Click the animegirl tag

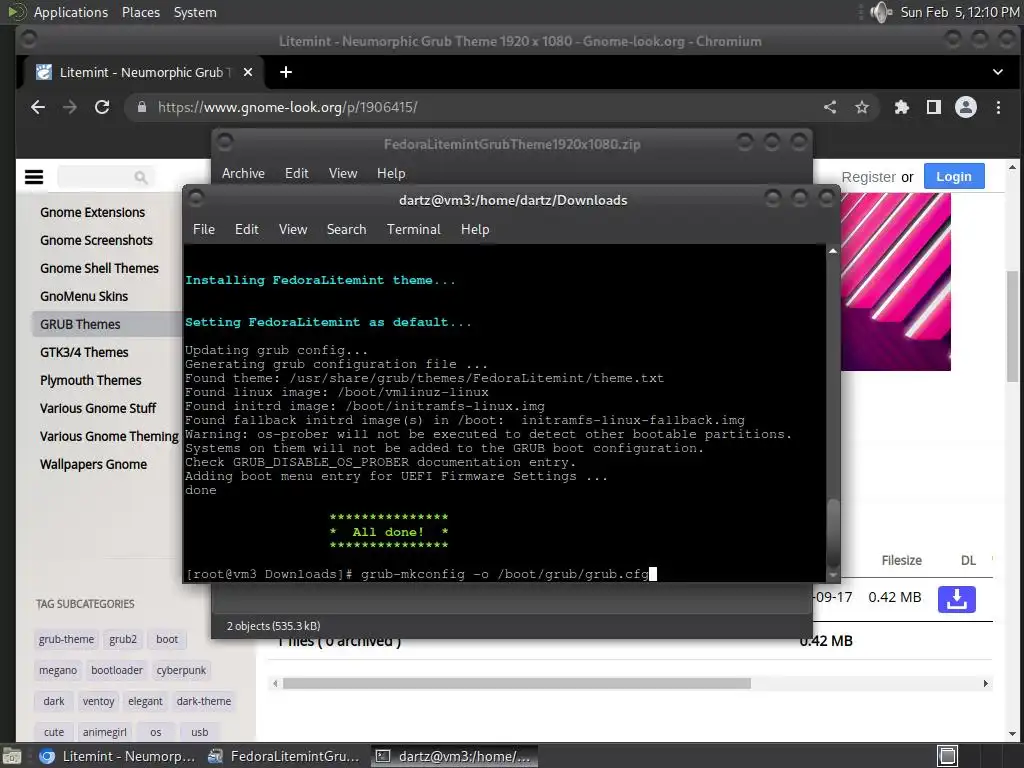104,732
